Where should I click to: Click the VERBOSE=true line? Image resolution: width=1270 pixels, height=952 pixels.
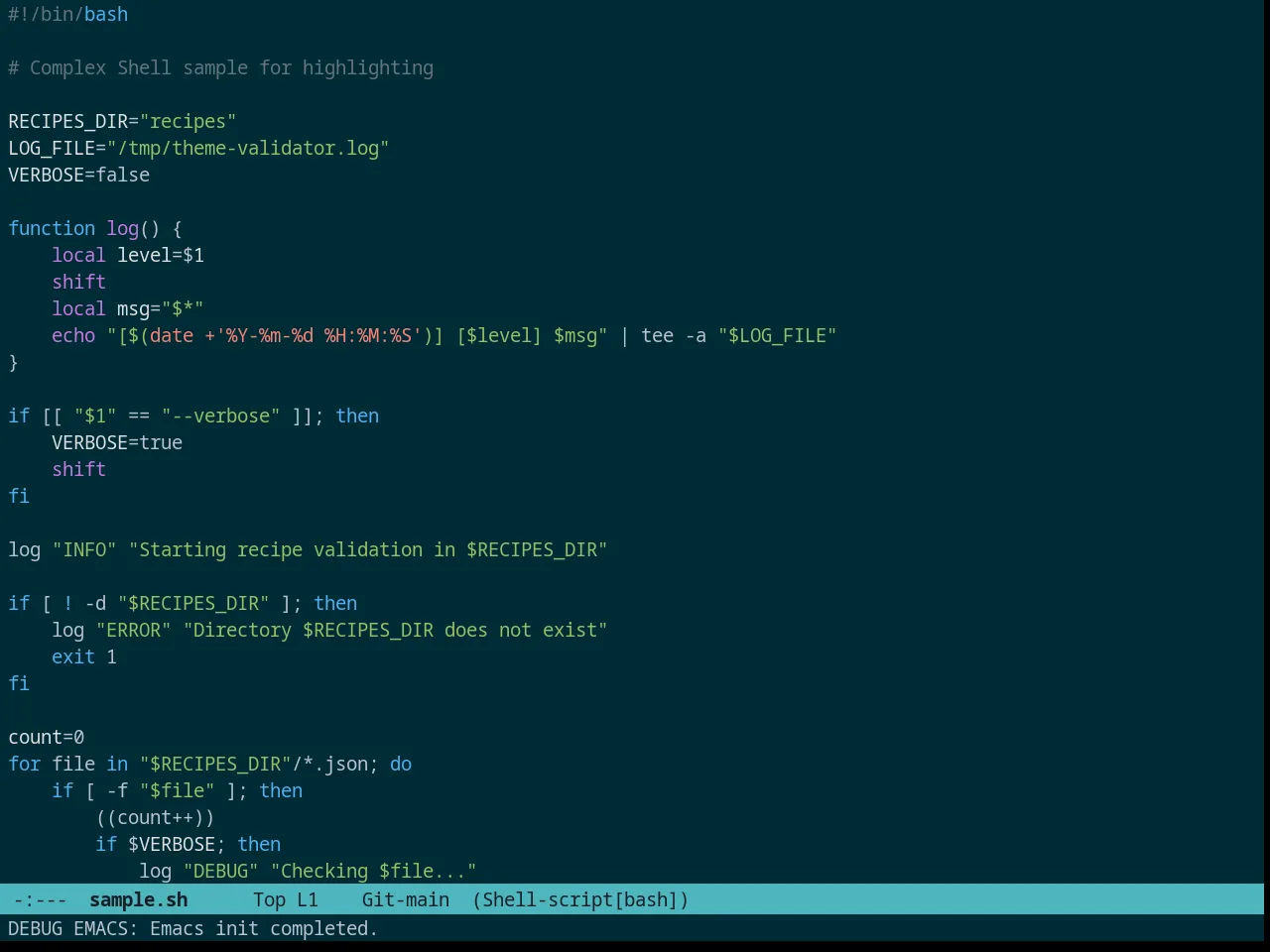click(117, 442)
